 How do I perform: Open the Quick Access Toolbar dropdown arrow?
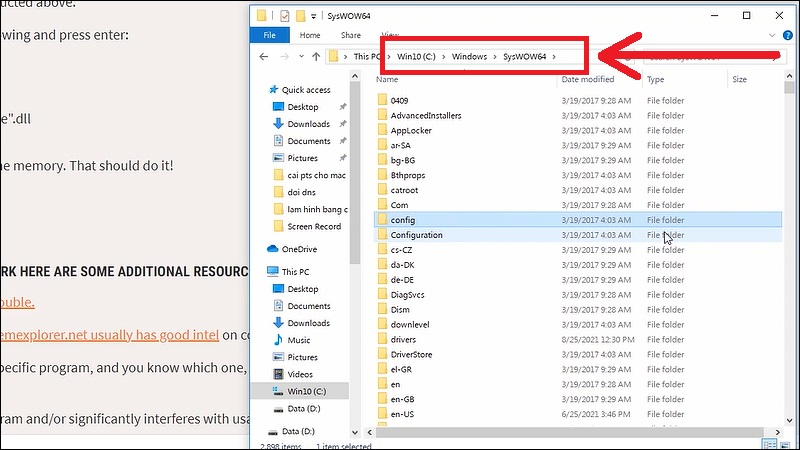[x=313, y=16]
